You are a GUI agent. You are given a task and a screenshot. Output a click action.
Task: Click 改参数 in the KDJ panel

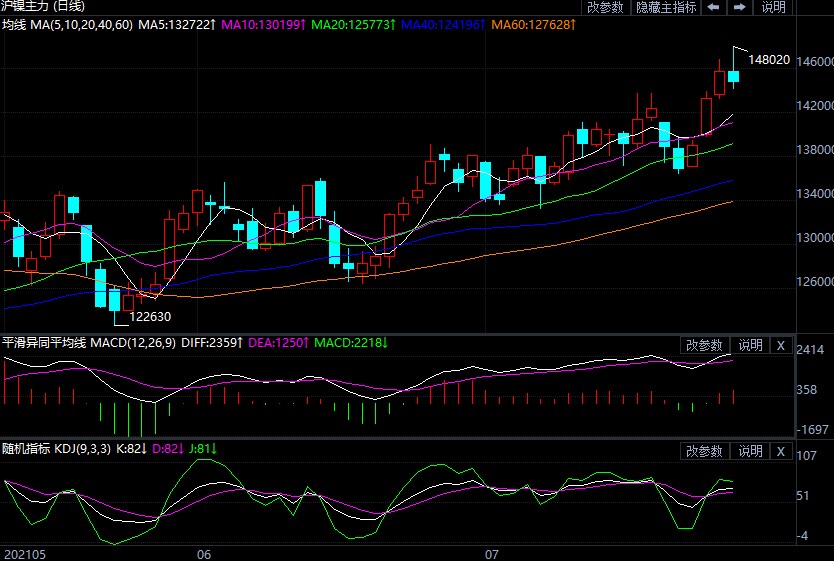[704, 451]
